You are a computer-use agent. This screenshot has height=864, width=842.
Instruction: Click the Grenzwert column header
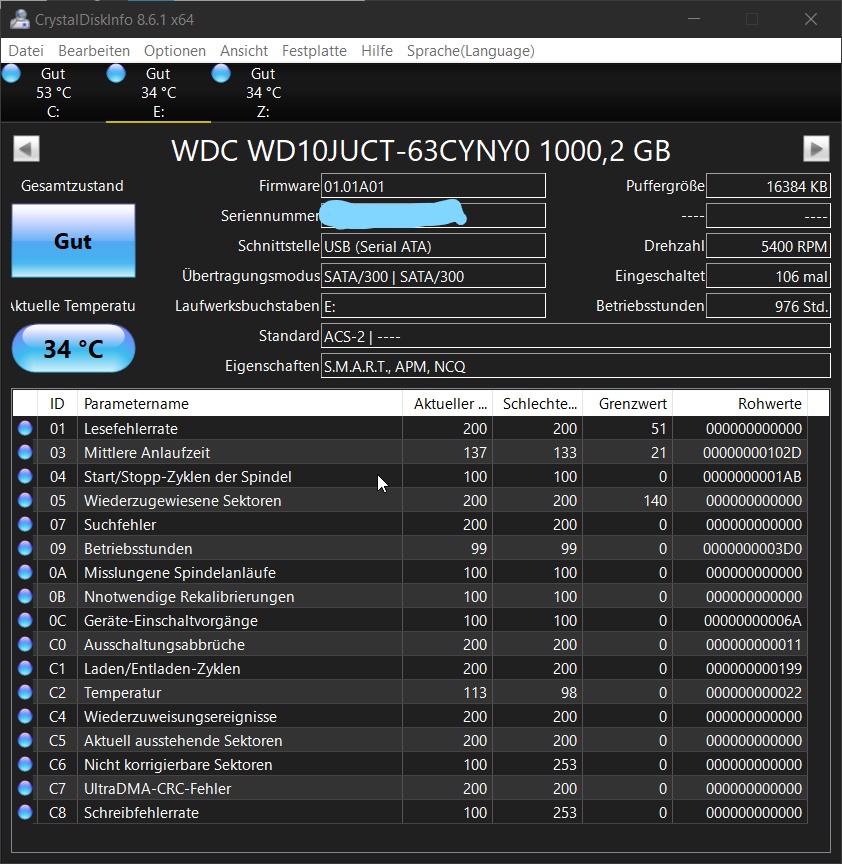[x=628, y=403]
